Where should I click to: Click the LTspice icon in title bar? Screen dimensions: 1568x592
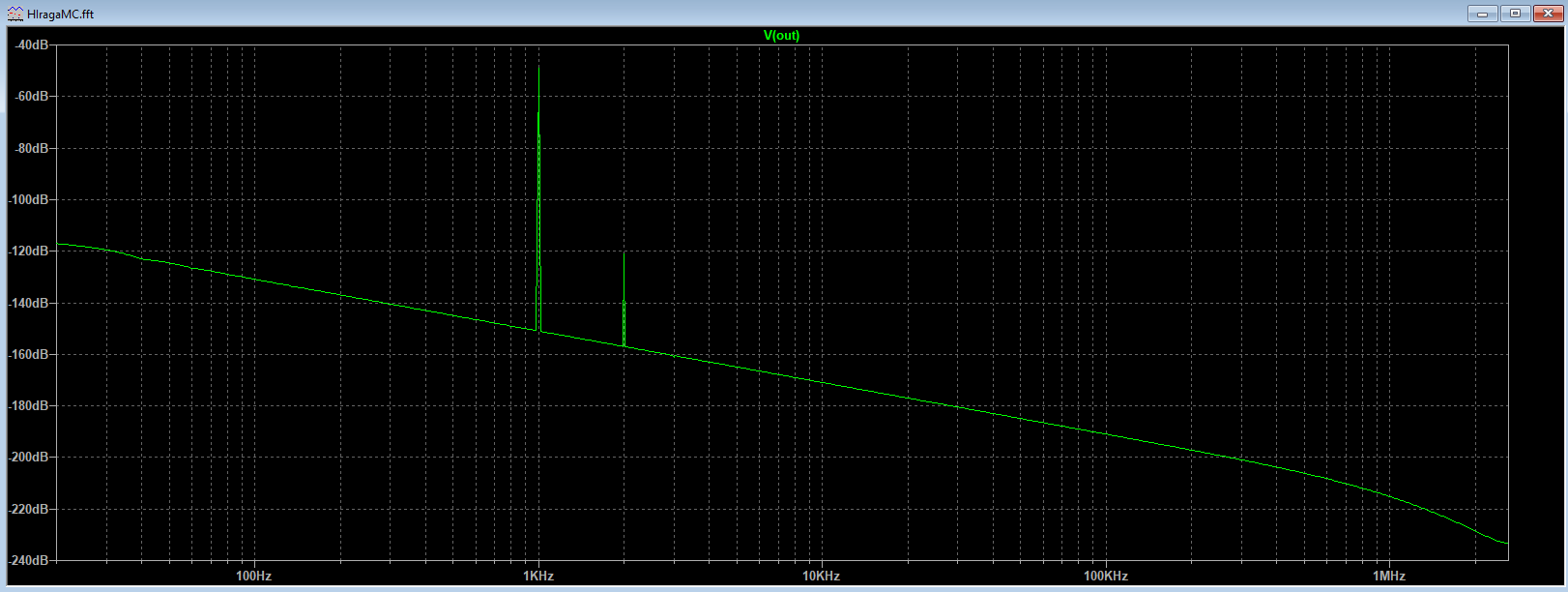coord(15,14)
